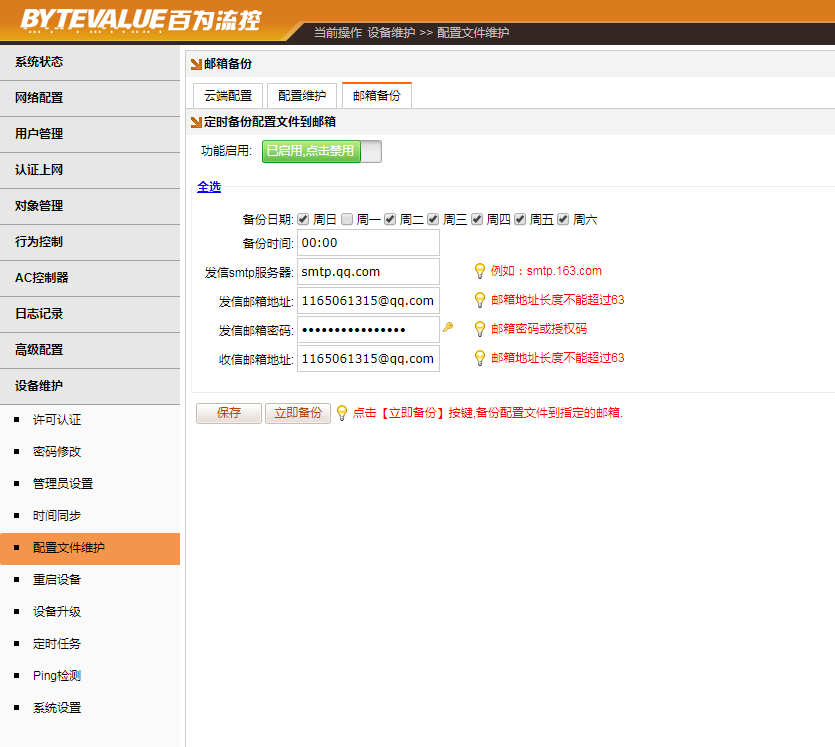The image size is (835, 747).
Task: Click lightbulb icon beside recipient email length hint
Action: click(480, 357)
